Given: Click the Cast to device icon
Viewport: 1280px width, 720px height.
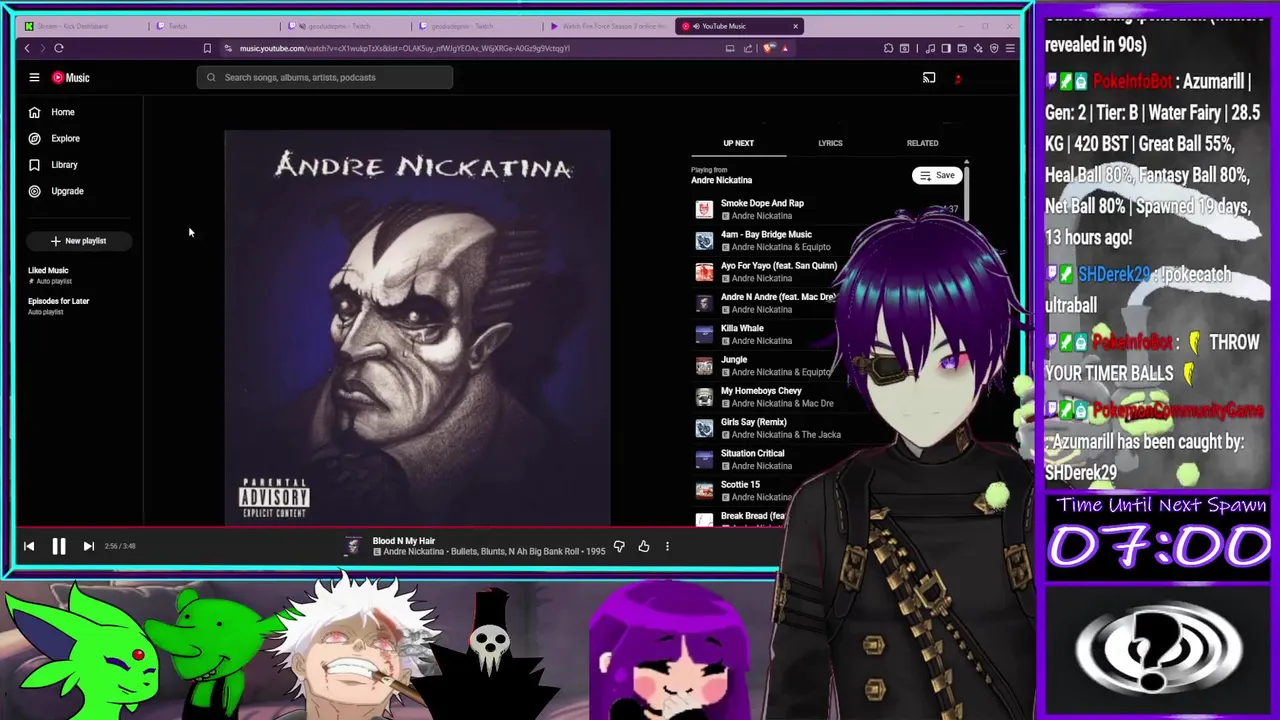Looking at the screenshot, I should coord(929,78).
